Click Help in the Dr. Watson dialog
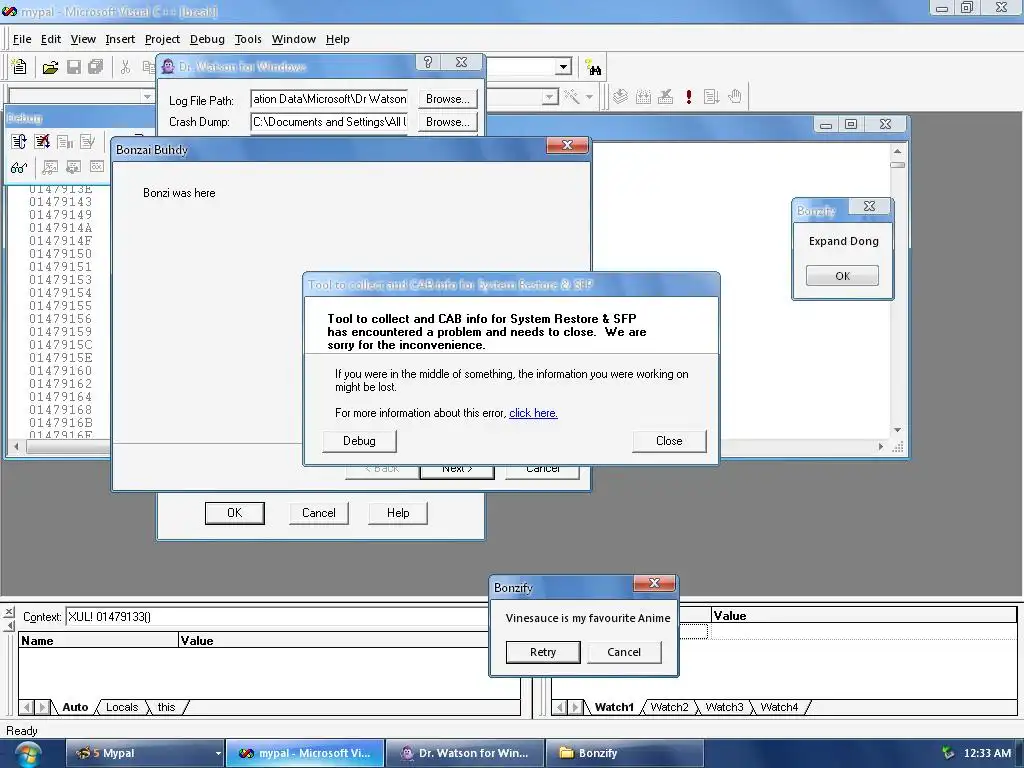The width and height of the screenshot is (1024, 768). 398,513
